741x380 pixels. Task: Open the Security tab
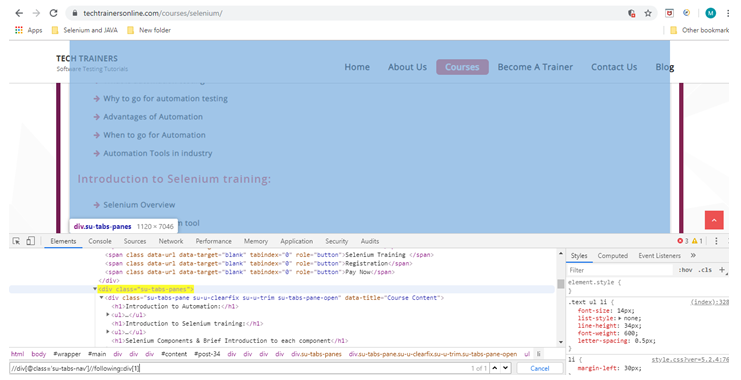[x=336, y=241]
